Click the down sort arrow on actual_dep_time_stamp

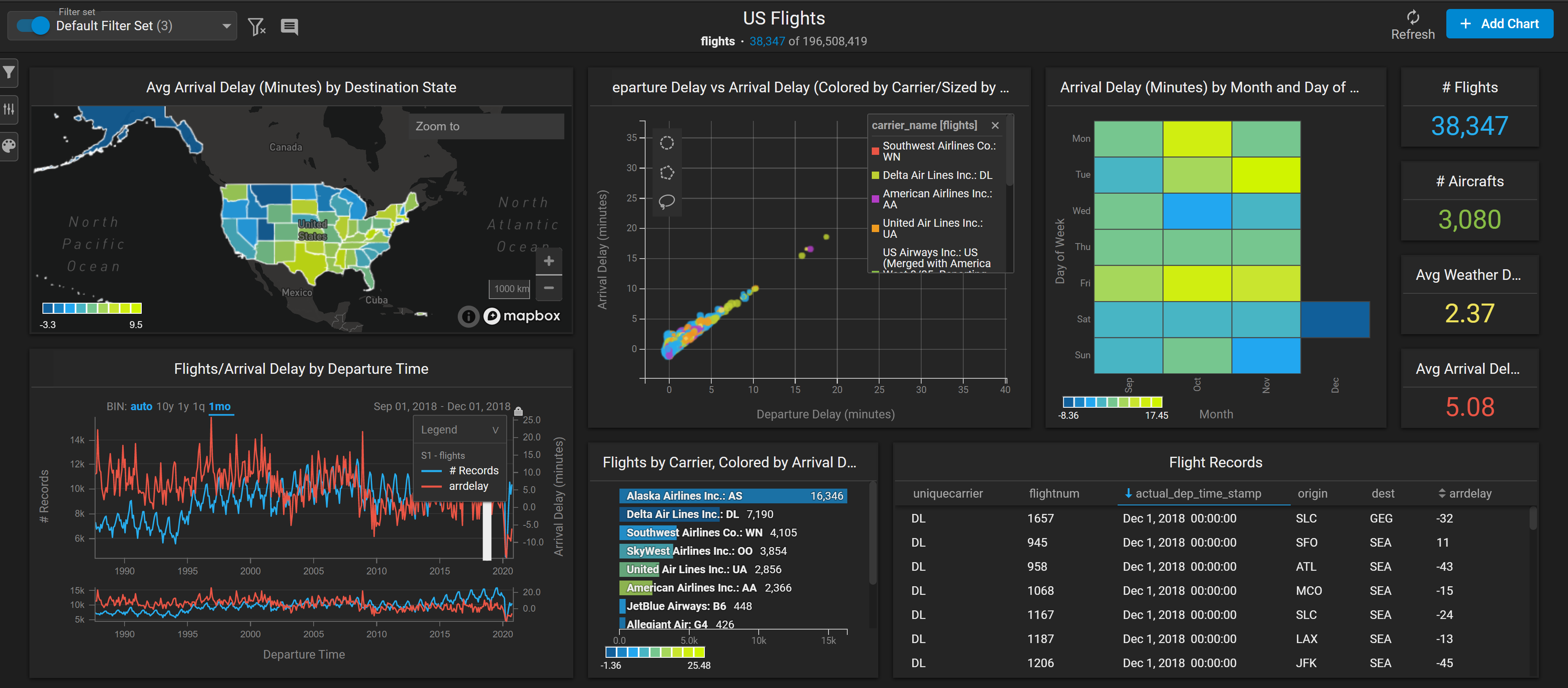point(1128,493)
